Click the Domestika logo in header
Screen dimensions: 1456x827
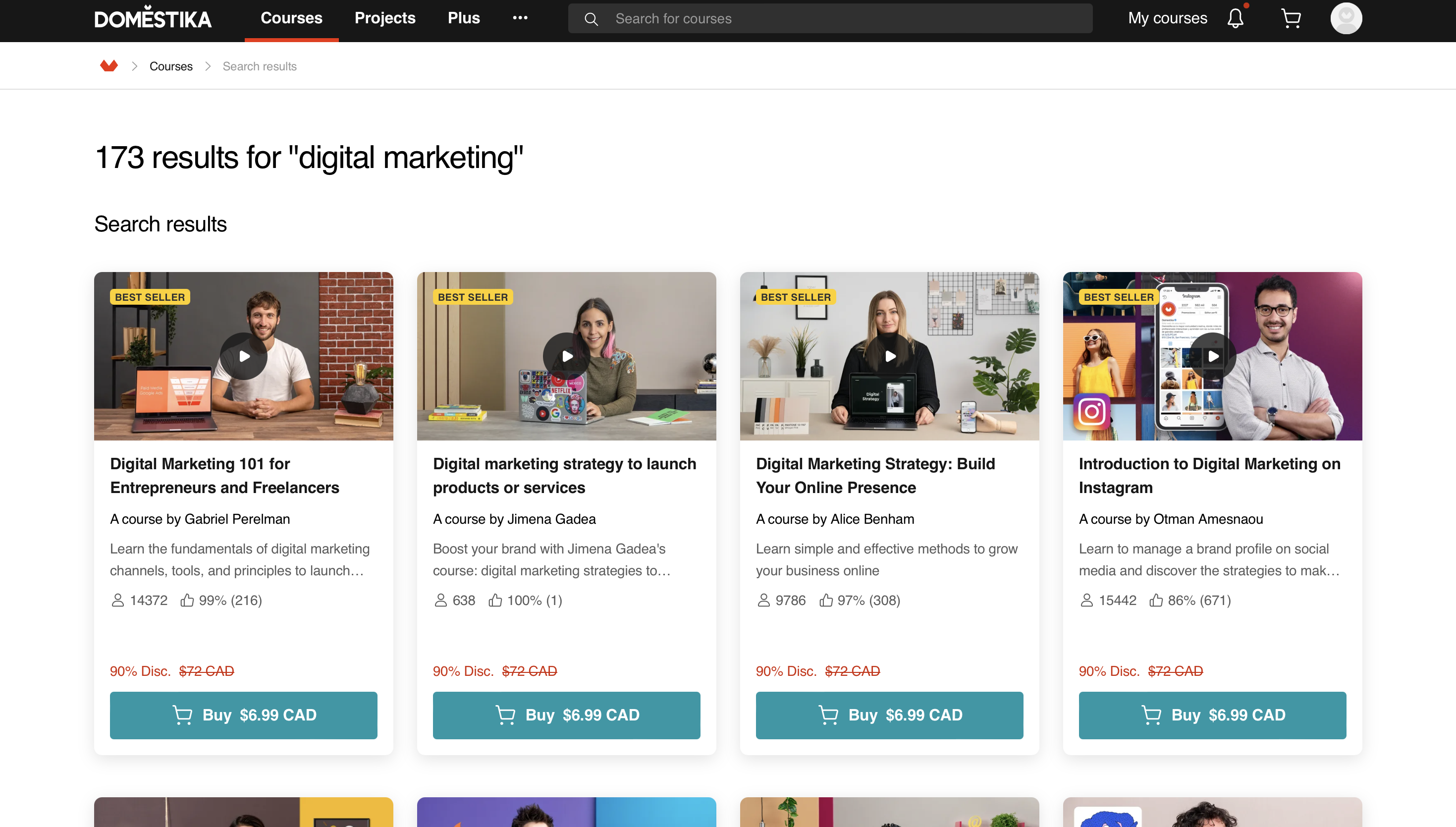(x=153, y=18)
